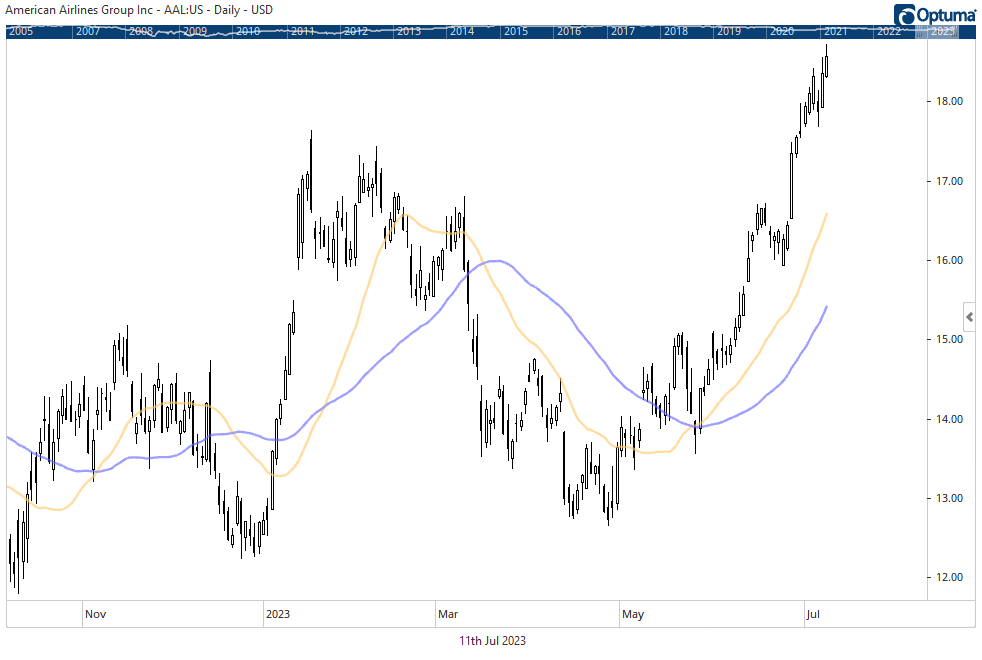The height and width of the screenshot is (660, 982).
Task: Jump to 2007 in the overview timeline
Action: point(88,31)
